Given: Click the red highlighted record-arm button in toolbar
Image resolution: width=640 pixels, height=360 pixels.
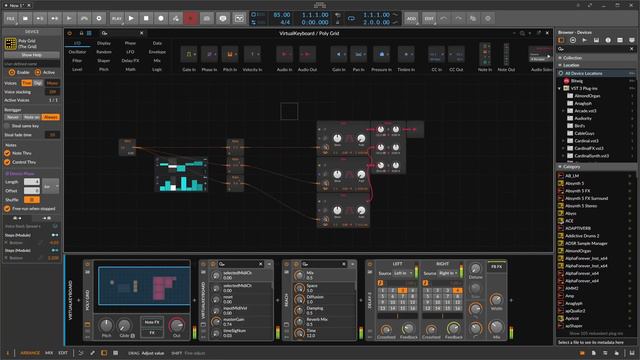Looking at the screenshot, I should pyautogui.click(x=191, y=18).
